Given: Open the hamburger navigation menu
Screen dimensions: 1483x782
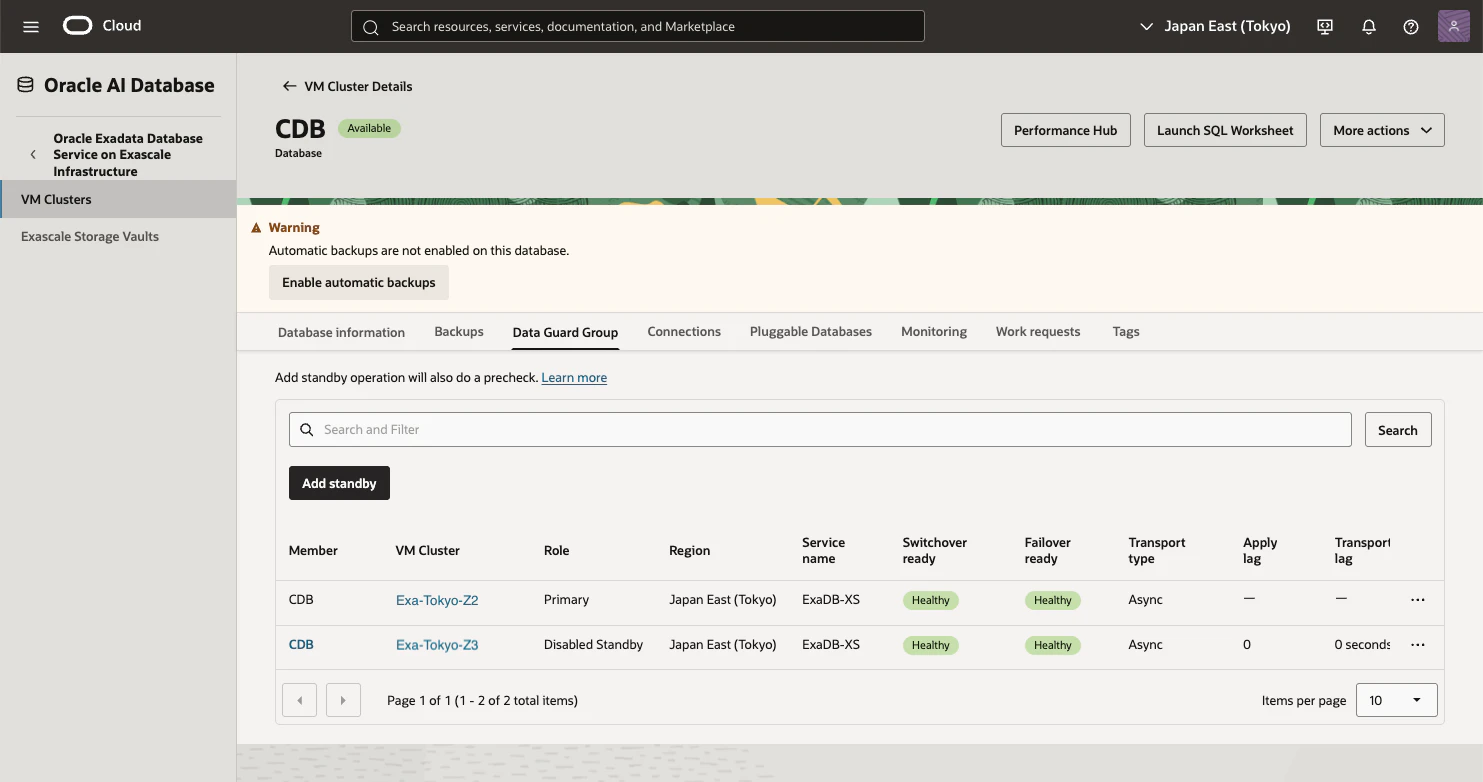Looking at the screenshot, I should [x=31, y=27].
